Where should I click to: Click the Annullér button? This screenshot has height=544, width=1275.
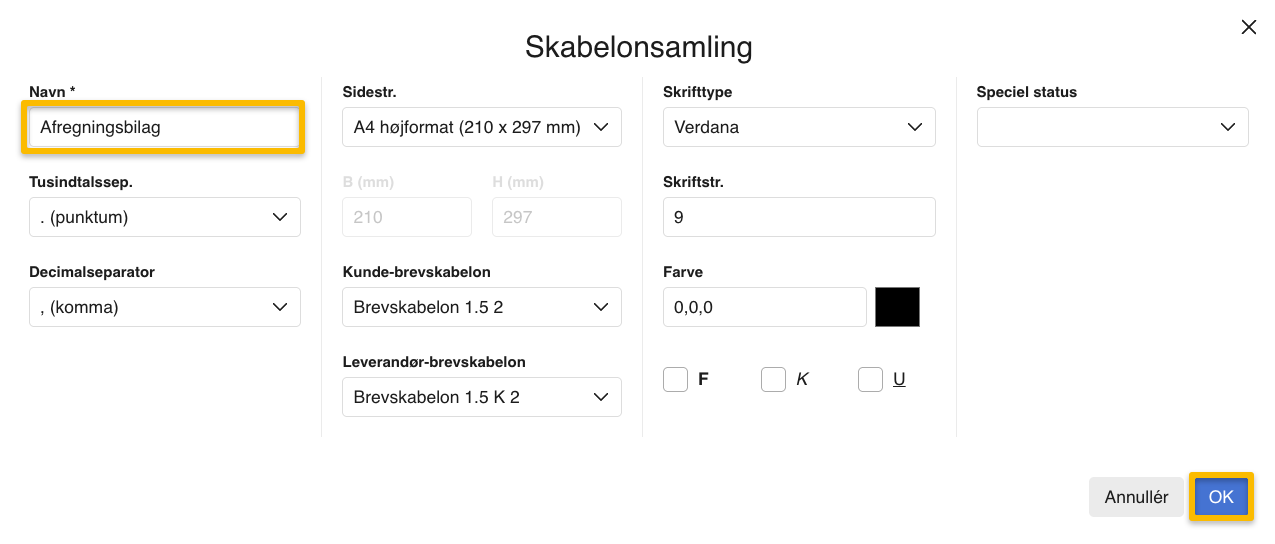point(1136,497)
